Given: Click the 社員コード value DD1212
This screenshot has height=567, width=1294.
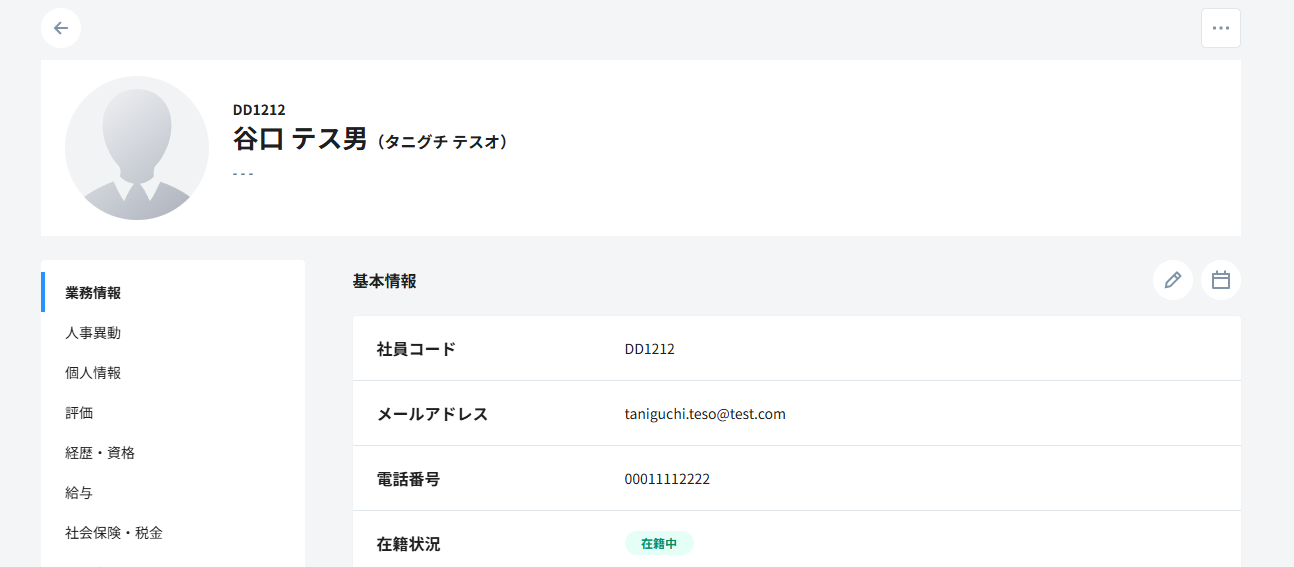Looking at the screenshot, I should coord(649,349).
